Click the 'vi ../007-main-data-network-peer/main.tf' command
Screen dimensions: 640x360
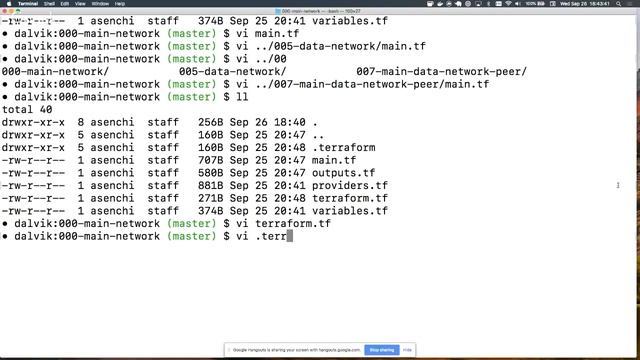(362, 84)
